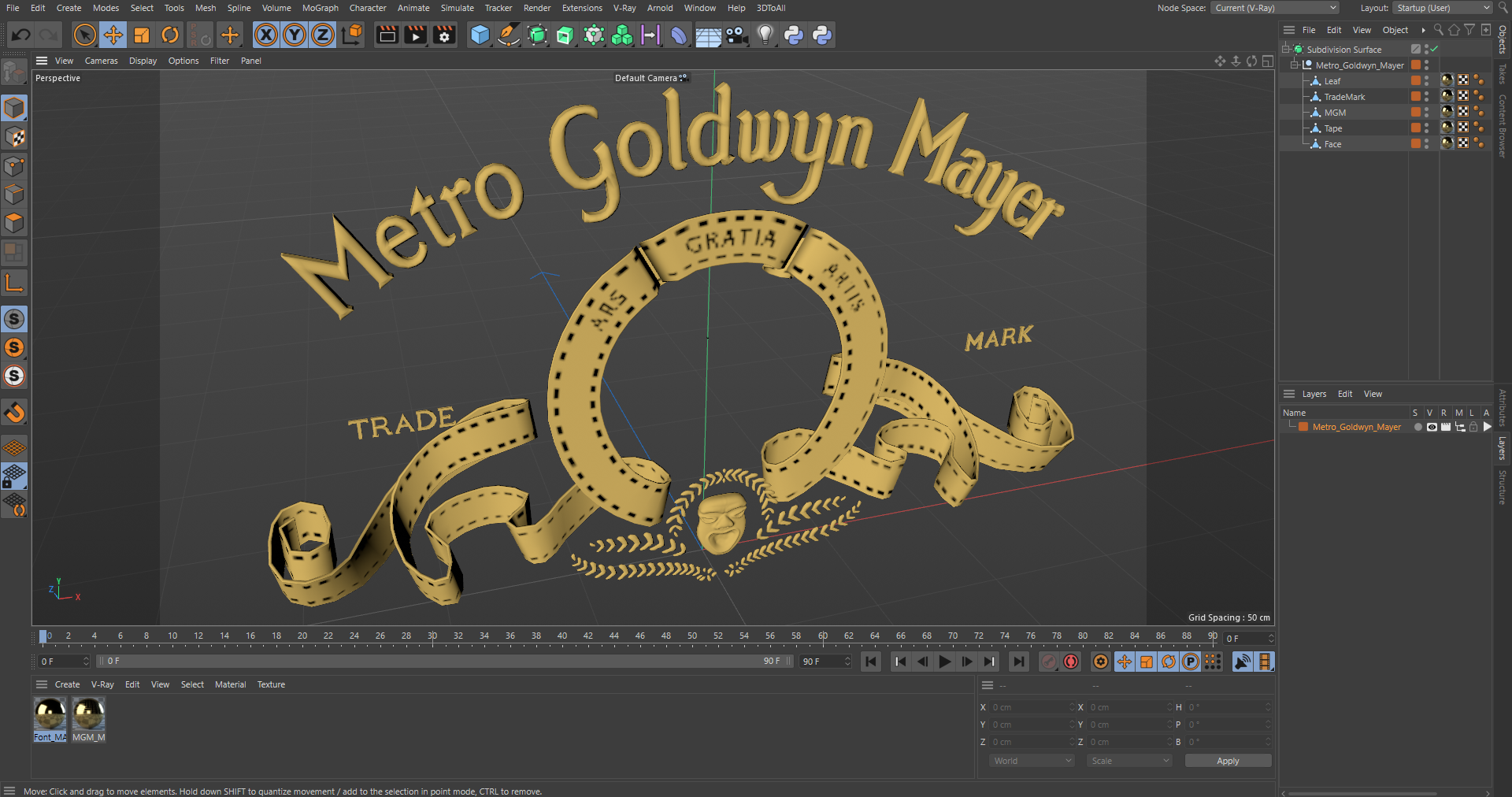The image size is (1512, 797).
Task: Click Record Active Objects button
Action: 1049,662
